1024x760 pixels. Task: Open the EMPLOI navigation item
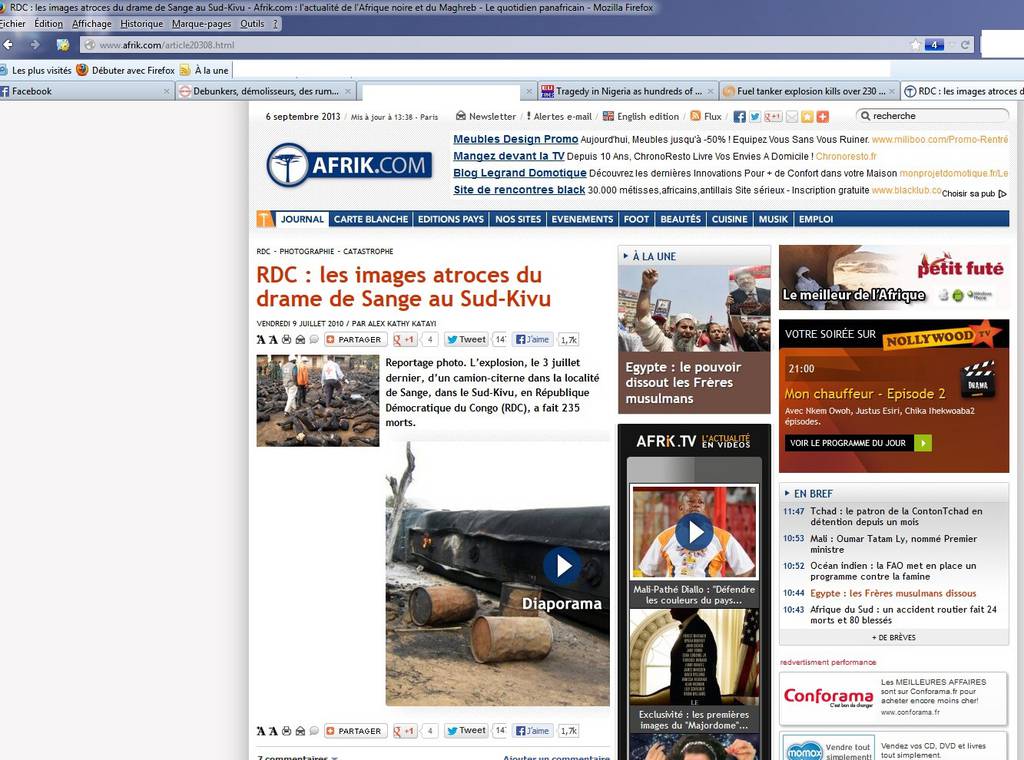click(816, 219)
